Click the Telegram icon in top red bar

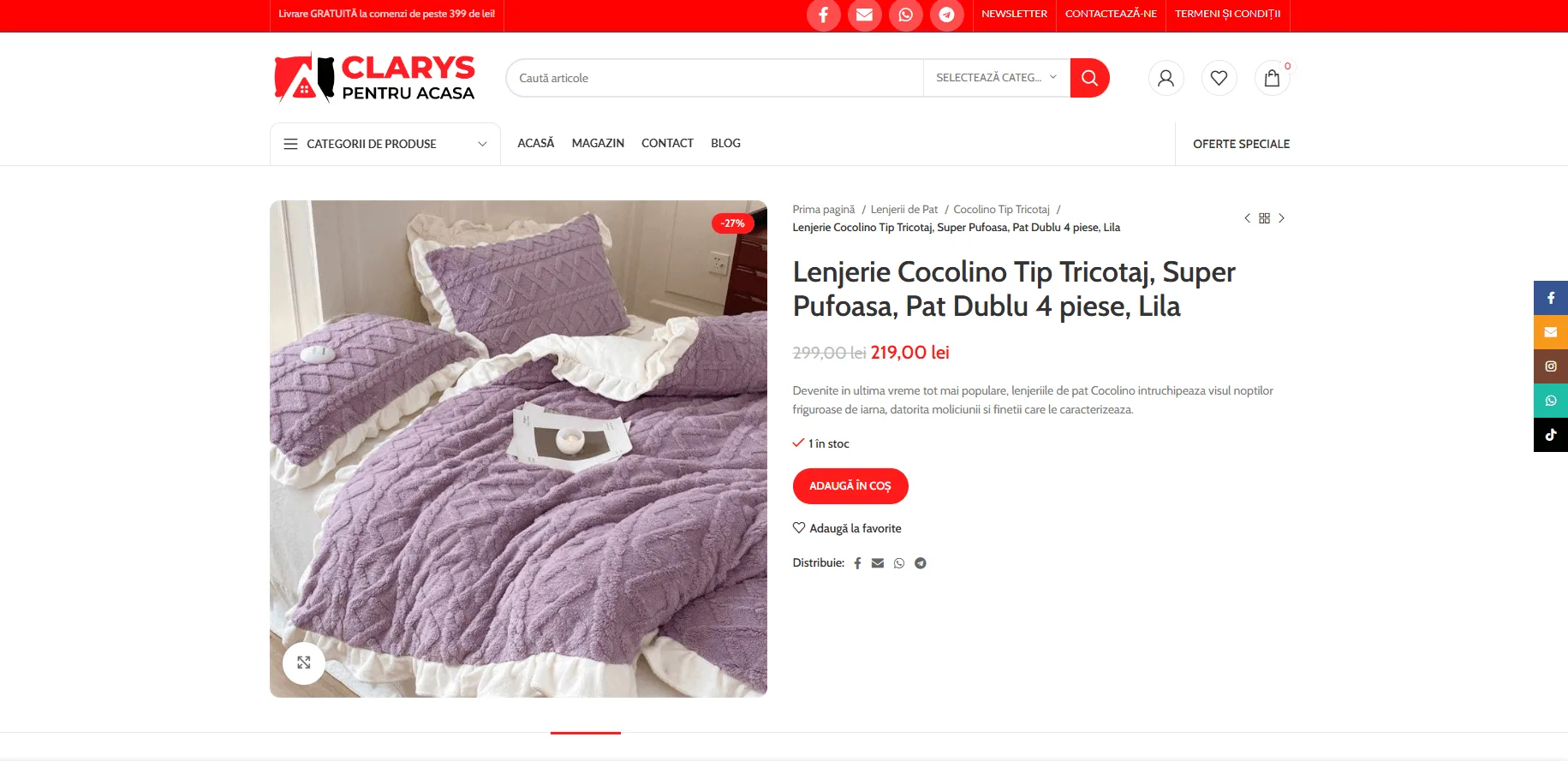coord(946,15)
